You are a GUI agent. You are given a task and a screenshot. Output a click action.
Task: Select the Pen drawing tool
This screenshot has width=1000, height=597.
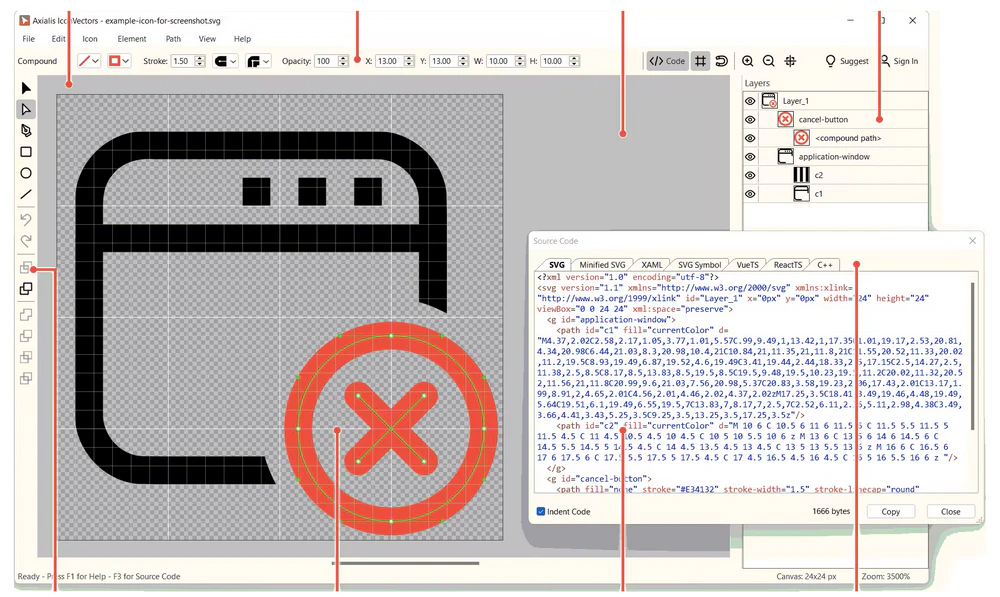pos(26,131)
